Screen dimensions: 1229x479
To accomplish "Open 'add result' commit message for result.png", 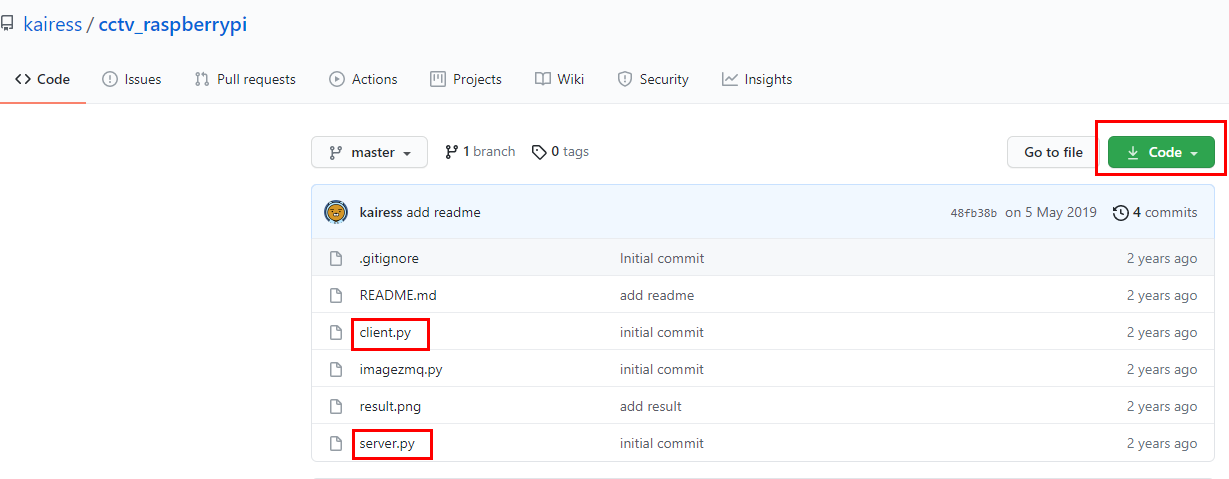I will tap(651, 406).
